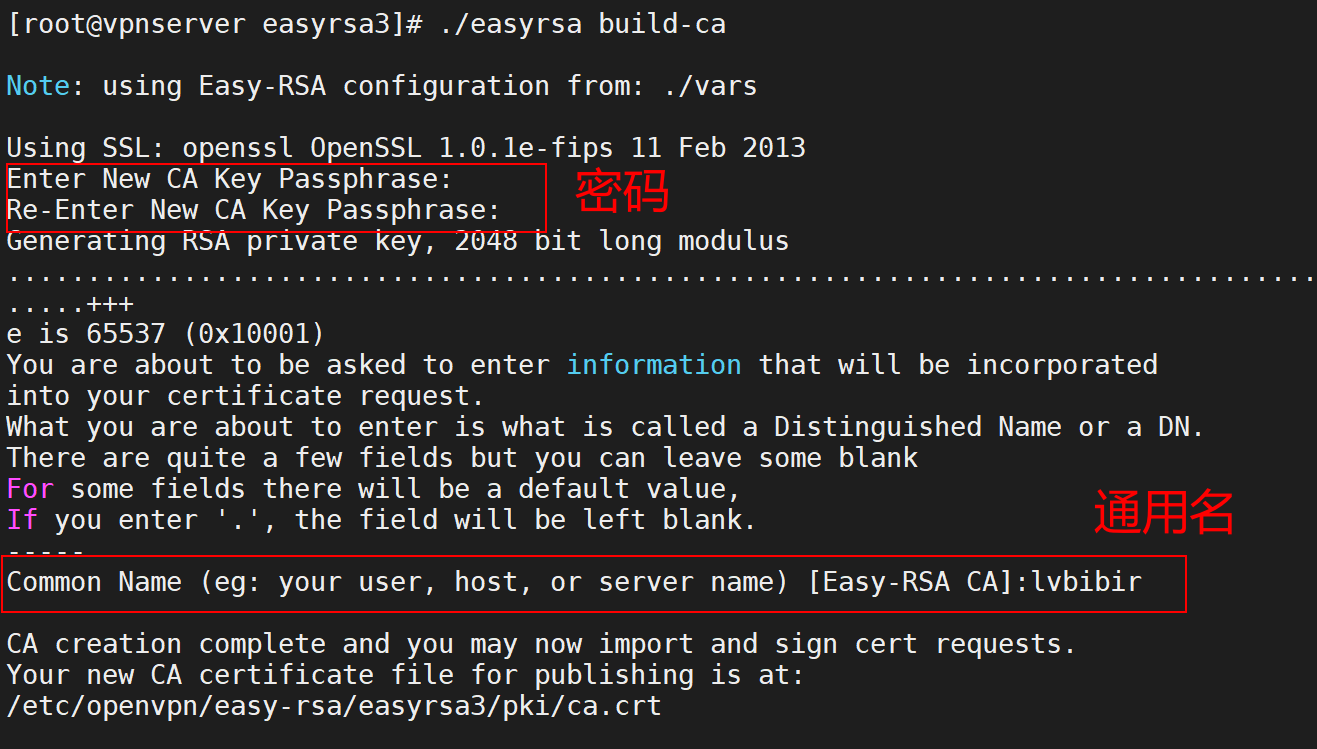Click the 'Enter New CA Key Passphrase' prompt
The width and height of the screenshot is (1317, 749).
[x=230, y=179]
